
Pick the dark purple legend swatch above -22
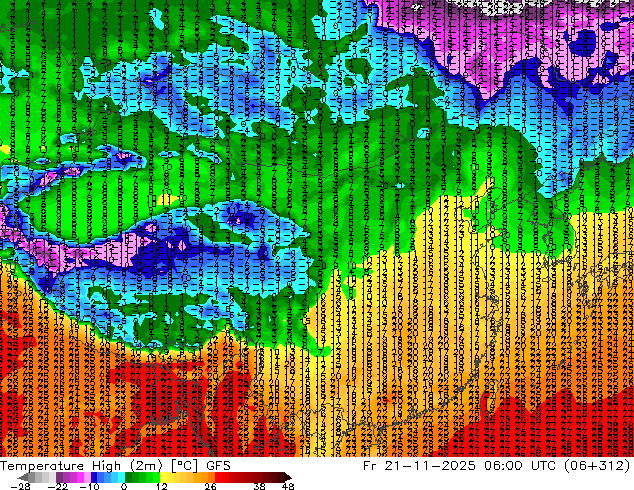(59, 477)
